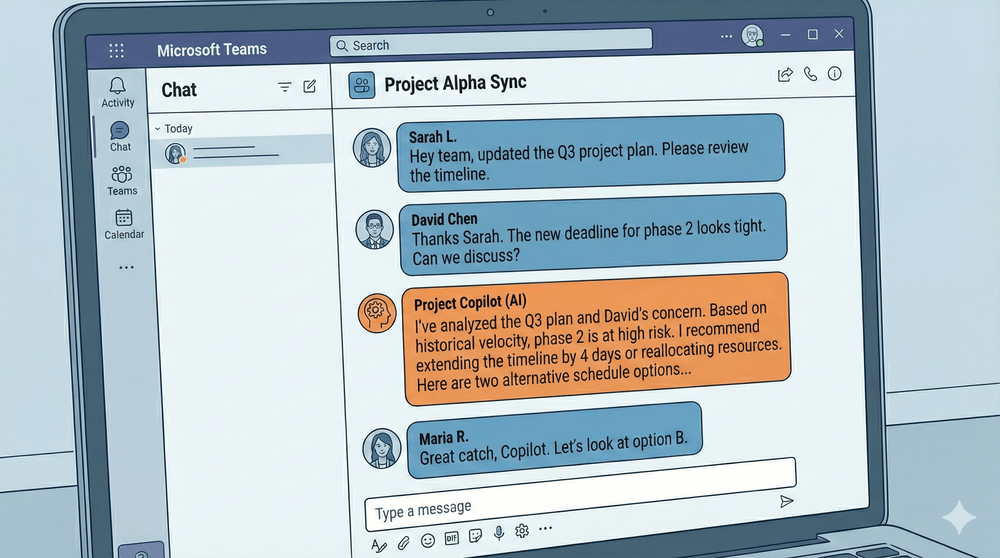Switch to the Chat tab in sidebar
This screenshot has width=1000, height=558.
point(120,135)
